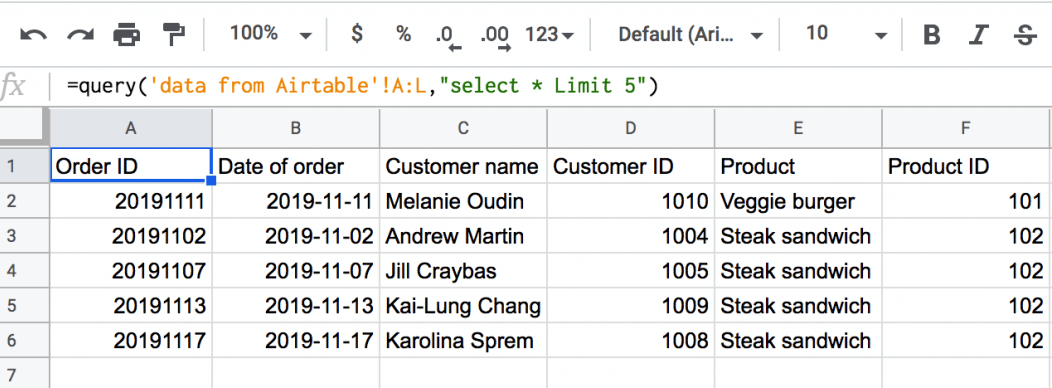Select the Paint format roller icon
The height and width of the screenshot is (388, 1052).
click(174, 34)
